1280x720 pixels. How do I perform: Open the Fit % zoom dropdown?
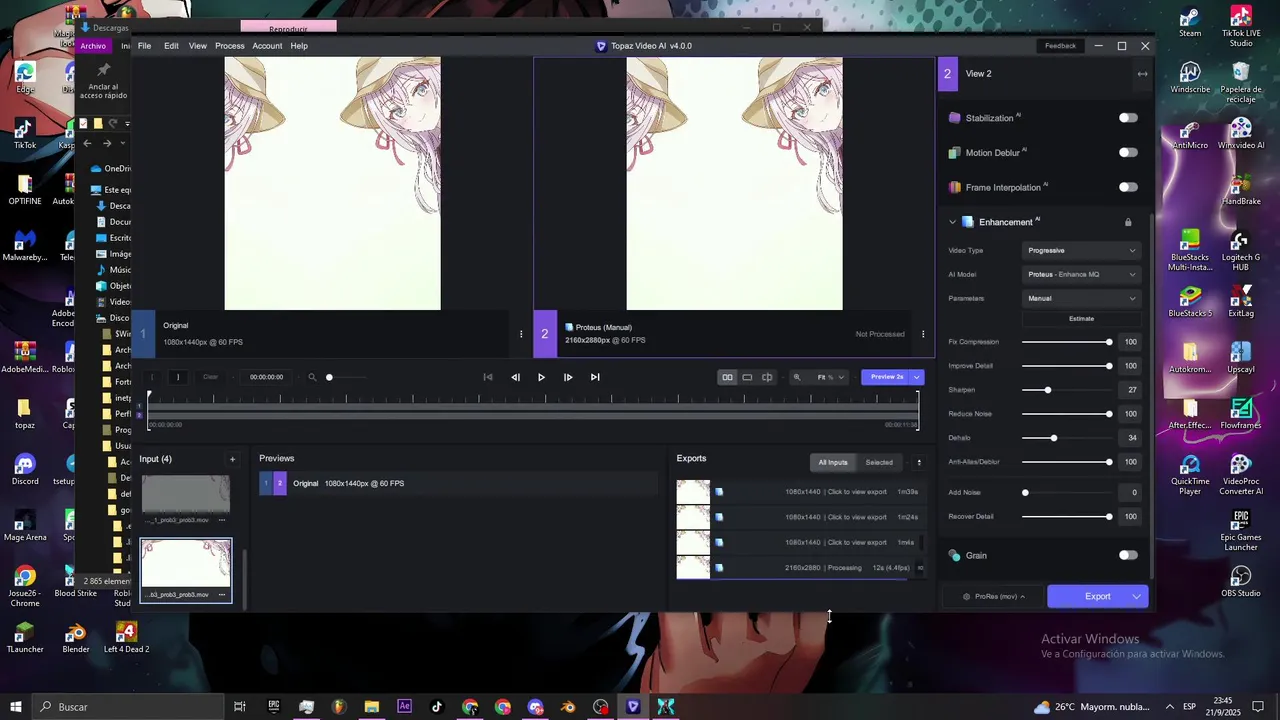[x=831, y=377]
